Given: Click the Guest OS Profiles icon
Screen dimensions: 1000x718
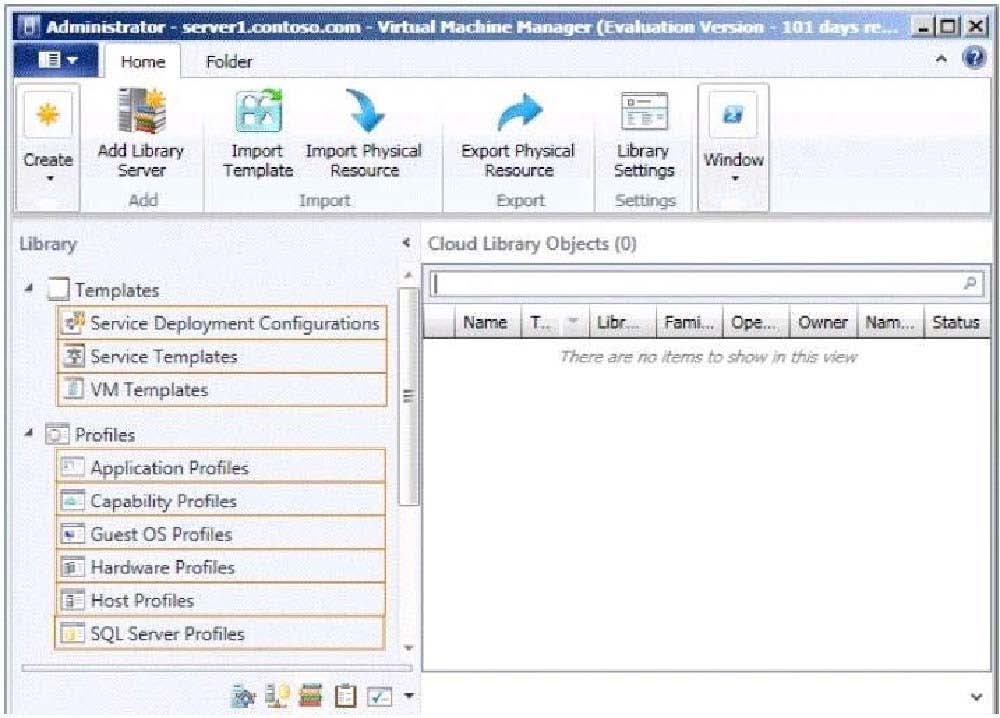Looking at the screenshot, I should tap(71, 533).
